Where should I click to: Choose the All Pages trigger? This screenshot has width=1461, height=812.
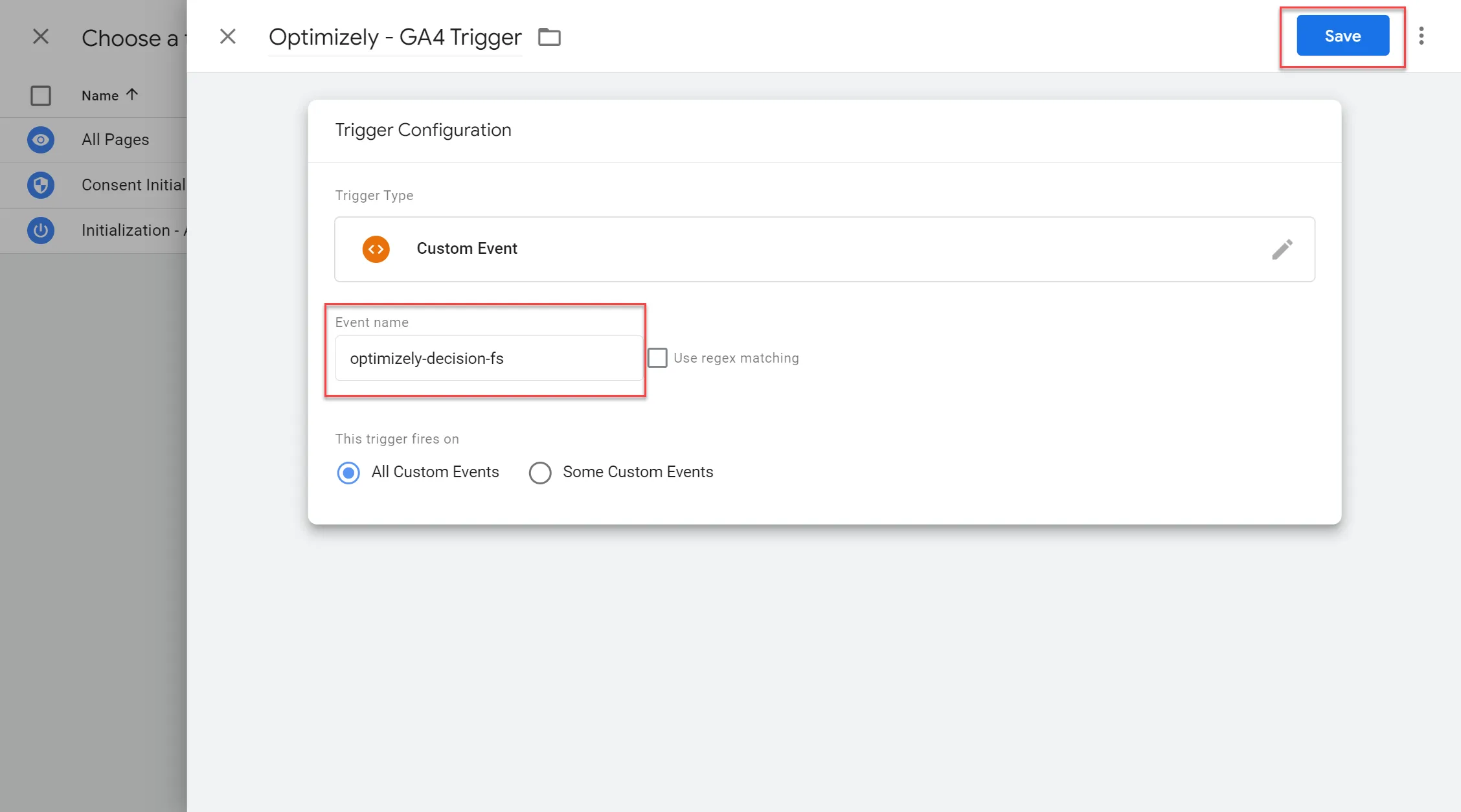click(x=93, y=140)
